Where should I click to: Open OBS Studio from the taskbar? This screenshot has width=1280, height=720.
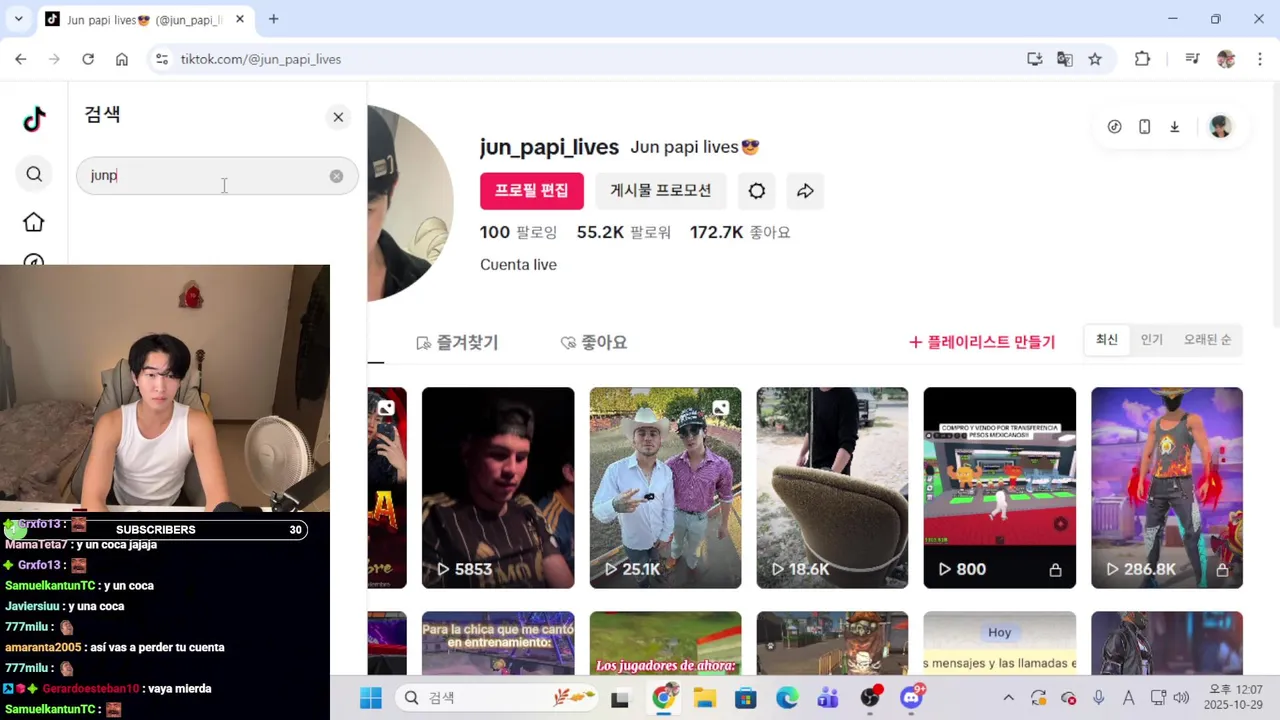click(x=871, y=697)
